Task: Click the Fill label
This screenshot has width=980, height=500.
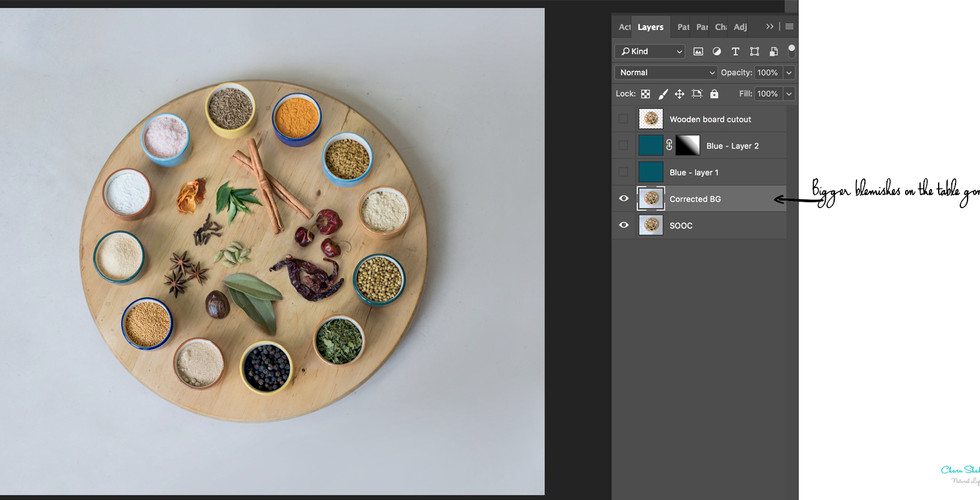Action: tap(746, 94)
